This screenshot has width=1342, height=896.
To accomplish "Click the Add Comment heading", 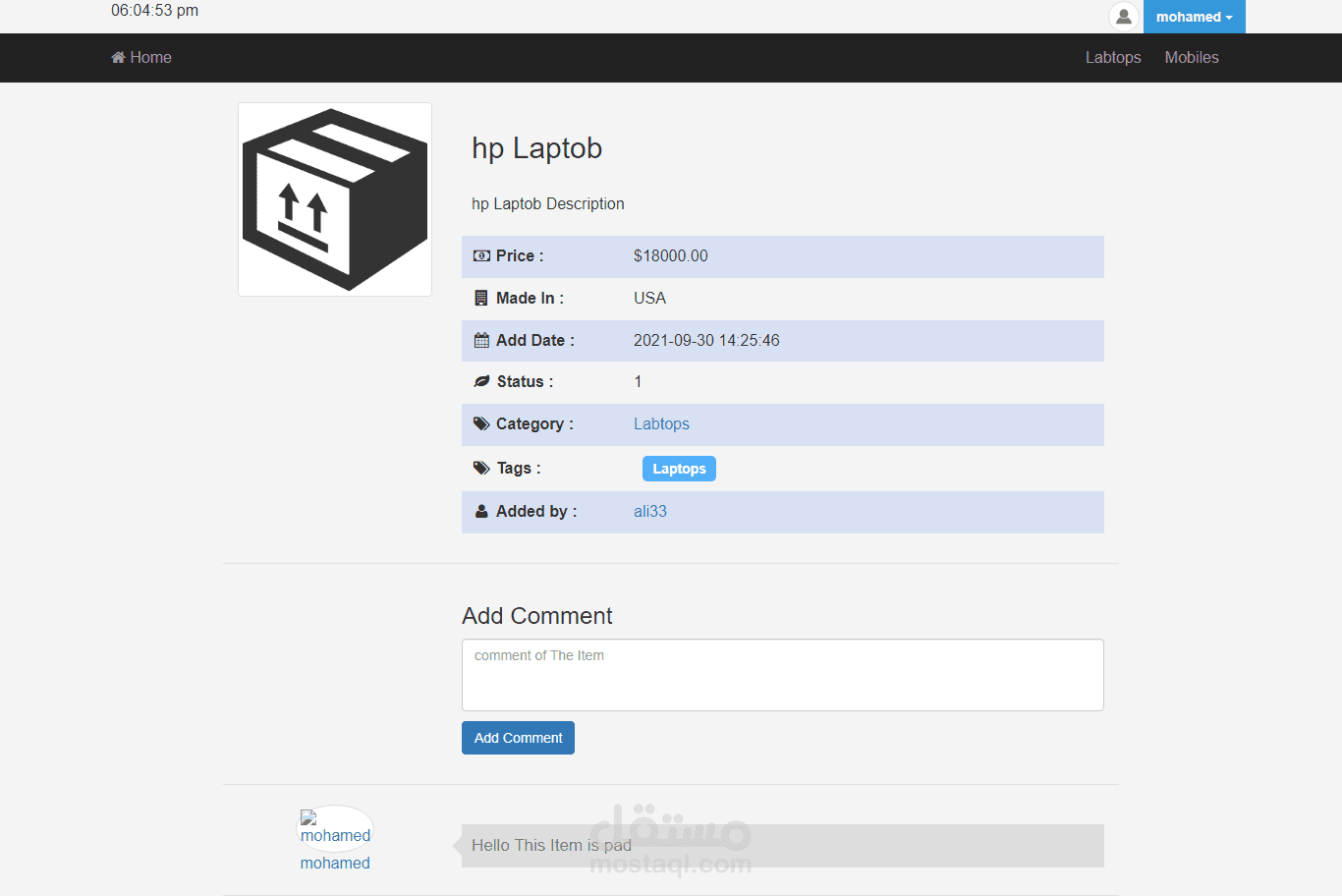I will (x=537, y=616).
